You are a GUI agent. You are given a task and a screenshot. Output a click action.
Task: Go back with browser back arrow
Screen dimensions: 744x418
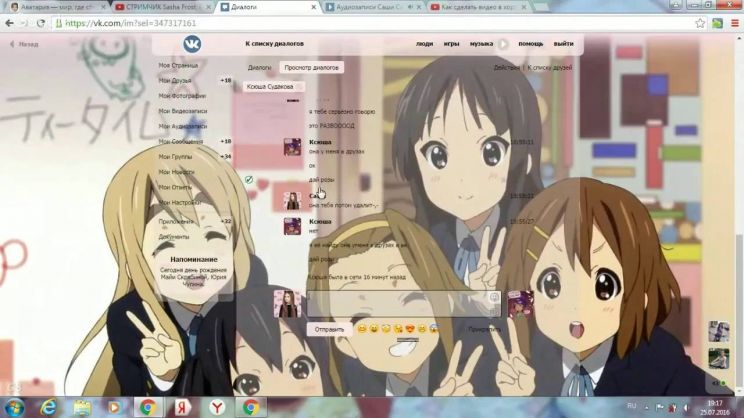(x=9, y=23)
